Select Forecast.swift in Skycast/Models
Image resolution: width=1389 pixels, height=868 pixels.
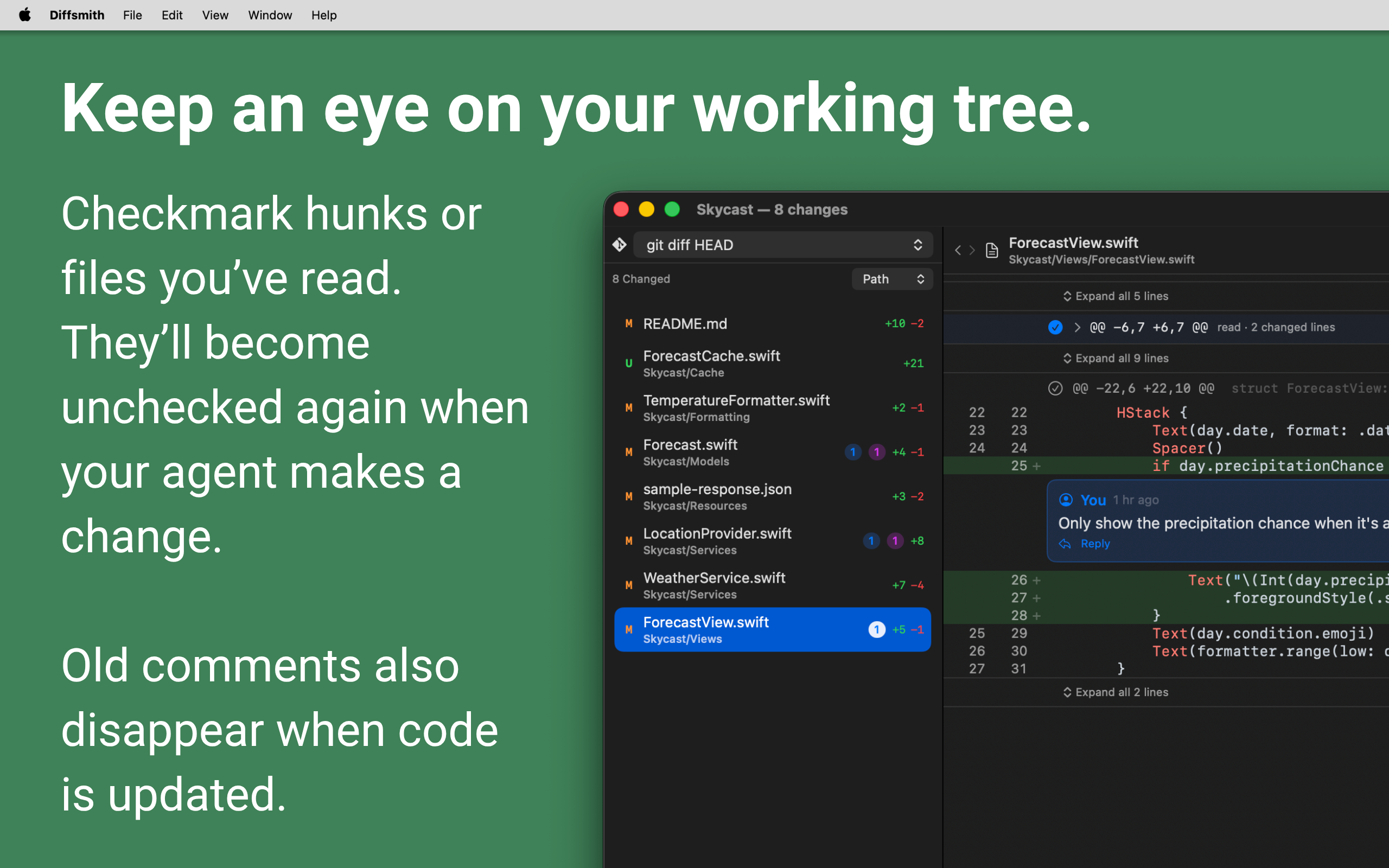pyautogui.click(x=773, y=452)
